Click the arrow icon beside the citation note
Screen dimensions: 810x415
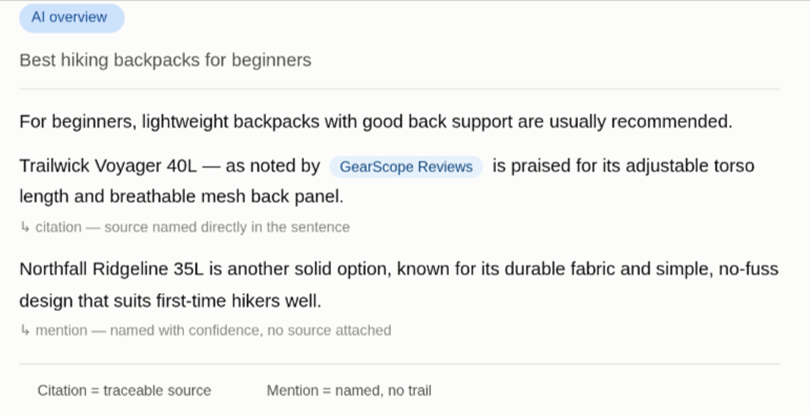[x=25, y=227]
